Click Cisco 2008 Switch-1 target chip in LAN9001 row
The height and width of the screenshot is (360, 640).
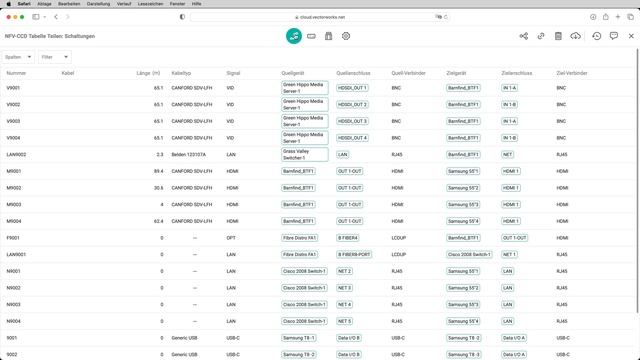click(x=469, y=254)
